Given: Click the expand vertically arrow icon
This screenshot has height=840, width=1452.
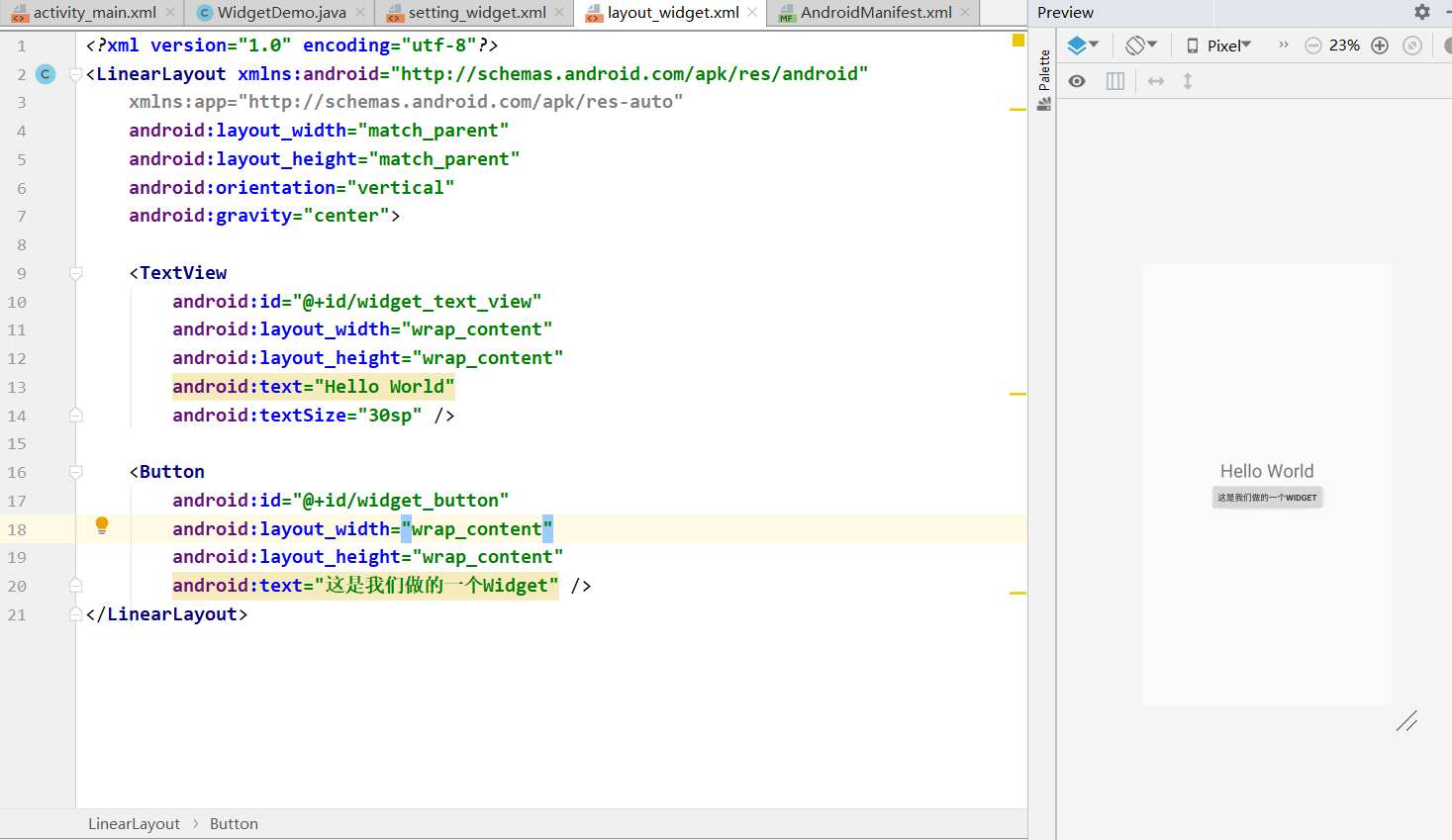Looking at the screenshot, I should point(1188,81).
